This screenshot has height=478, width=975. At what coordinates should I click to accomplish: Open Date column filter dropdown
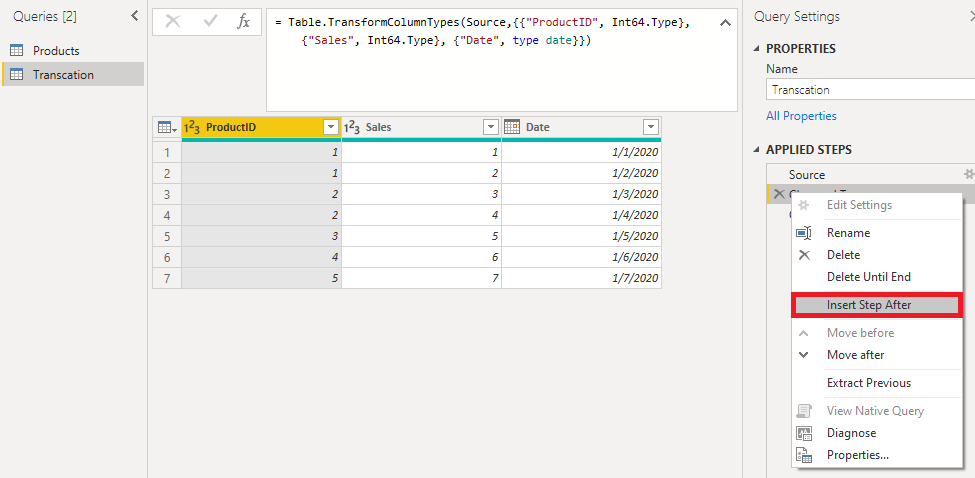(x=650, y=127)
